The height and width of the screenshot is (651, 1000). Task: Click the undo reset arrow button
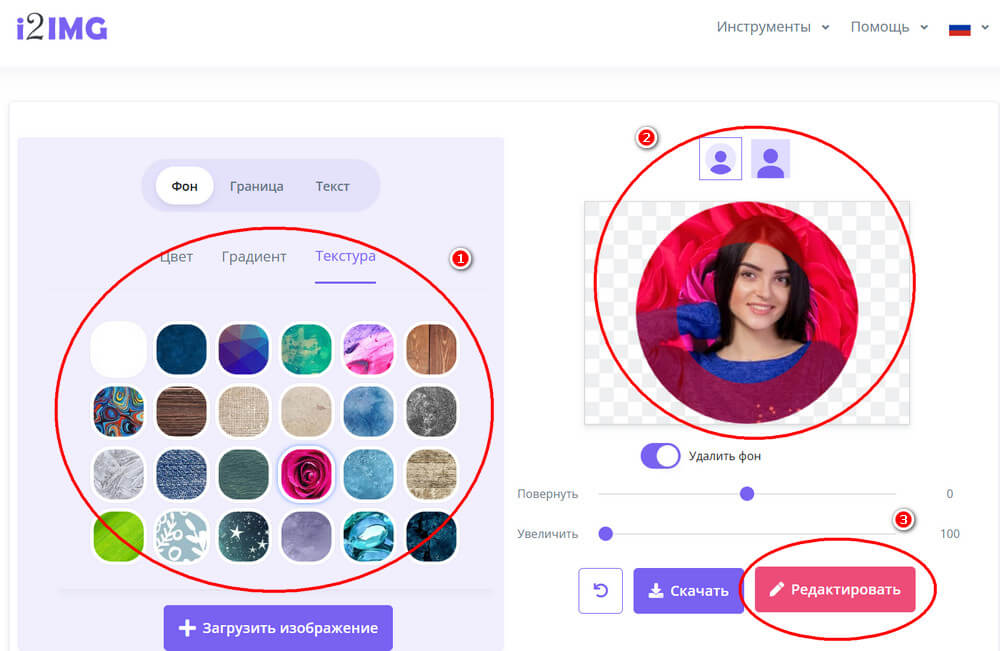(x=600, y=590)
